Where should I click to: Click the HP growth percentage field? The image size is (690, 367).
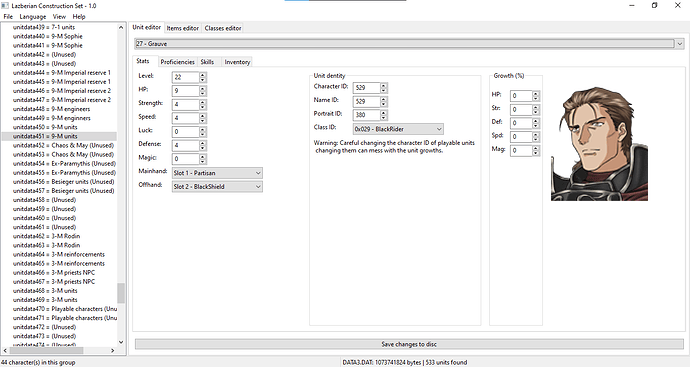521,96
